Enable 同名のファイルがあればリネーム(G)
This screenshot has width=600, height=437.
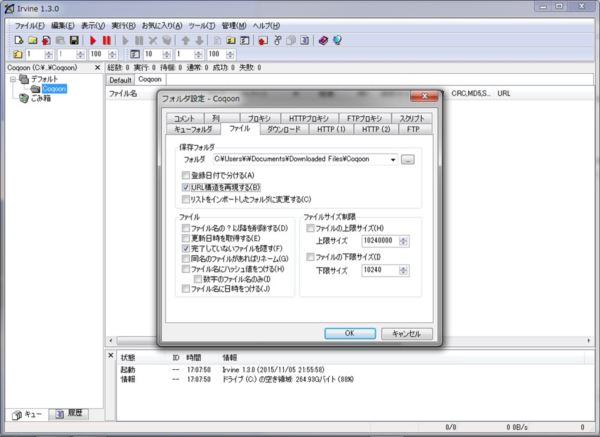point(186,259)
